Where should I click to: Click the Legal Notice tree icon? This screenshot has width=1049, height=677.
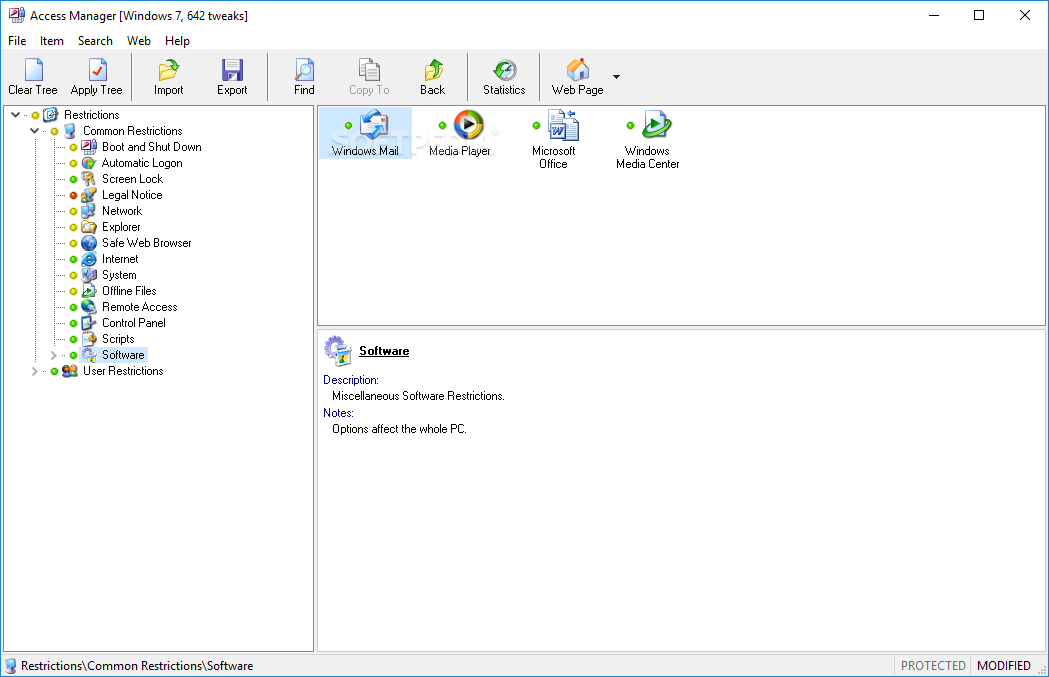(89, 195)
